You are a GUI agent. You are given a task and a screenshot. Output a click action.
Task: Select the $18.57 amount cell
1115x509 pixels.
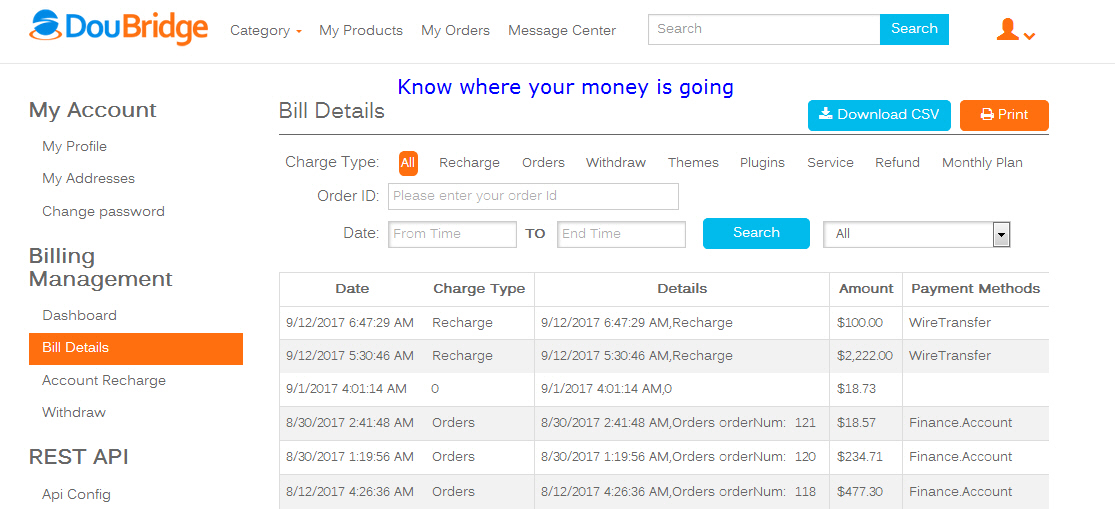click(x=866, y=423)
